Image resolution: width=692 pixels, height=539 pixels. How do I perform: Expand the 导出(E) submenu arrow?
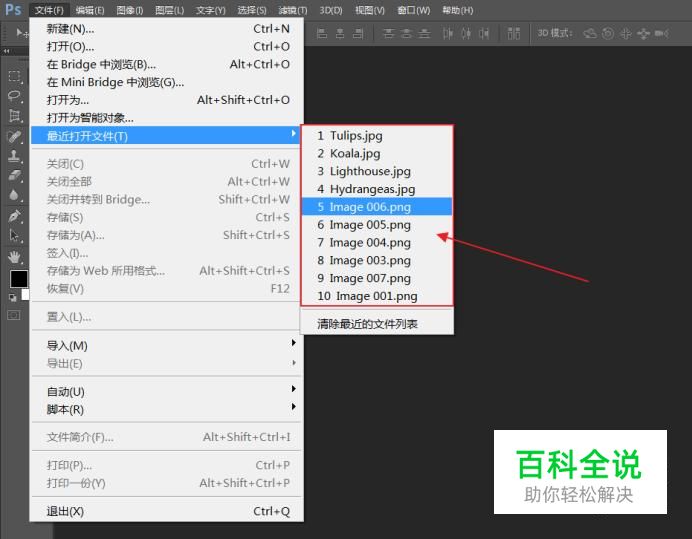coord(293,363)
